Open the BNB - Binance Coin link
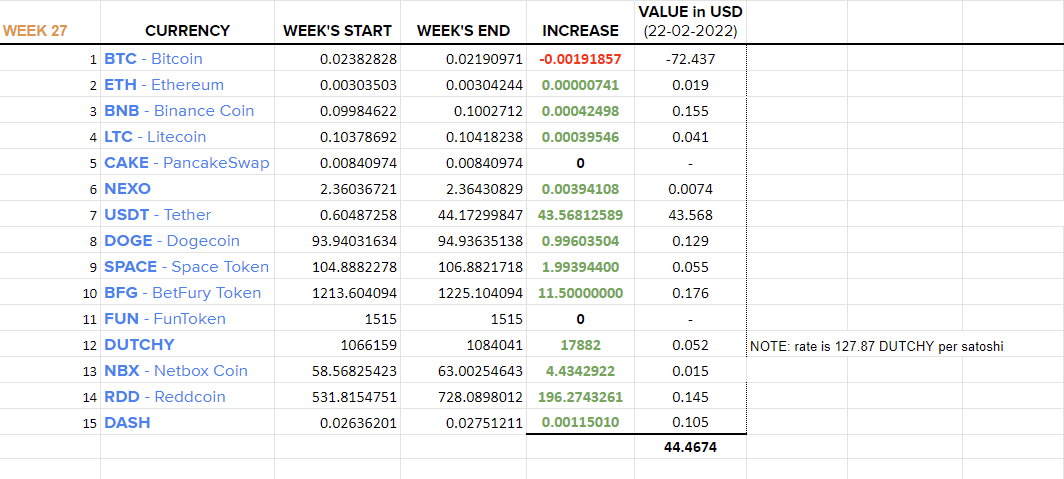 coord(179,111)
